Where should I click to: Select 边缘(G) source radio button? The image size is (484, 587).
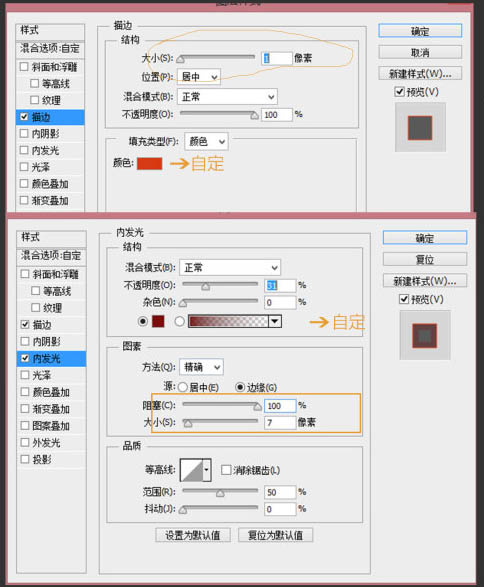click(x=240, y=387)
